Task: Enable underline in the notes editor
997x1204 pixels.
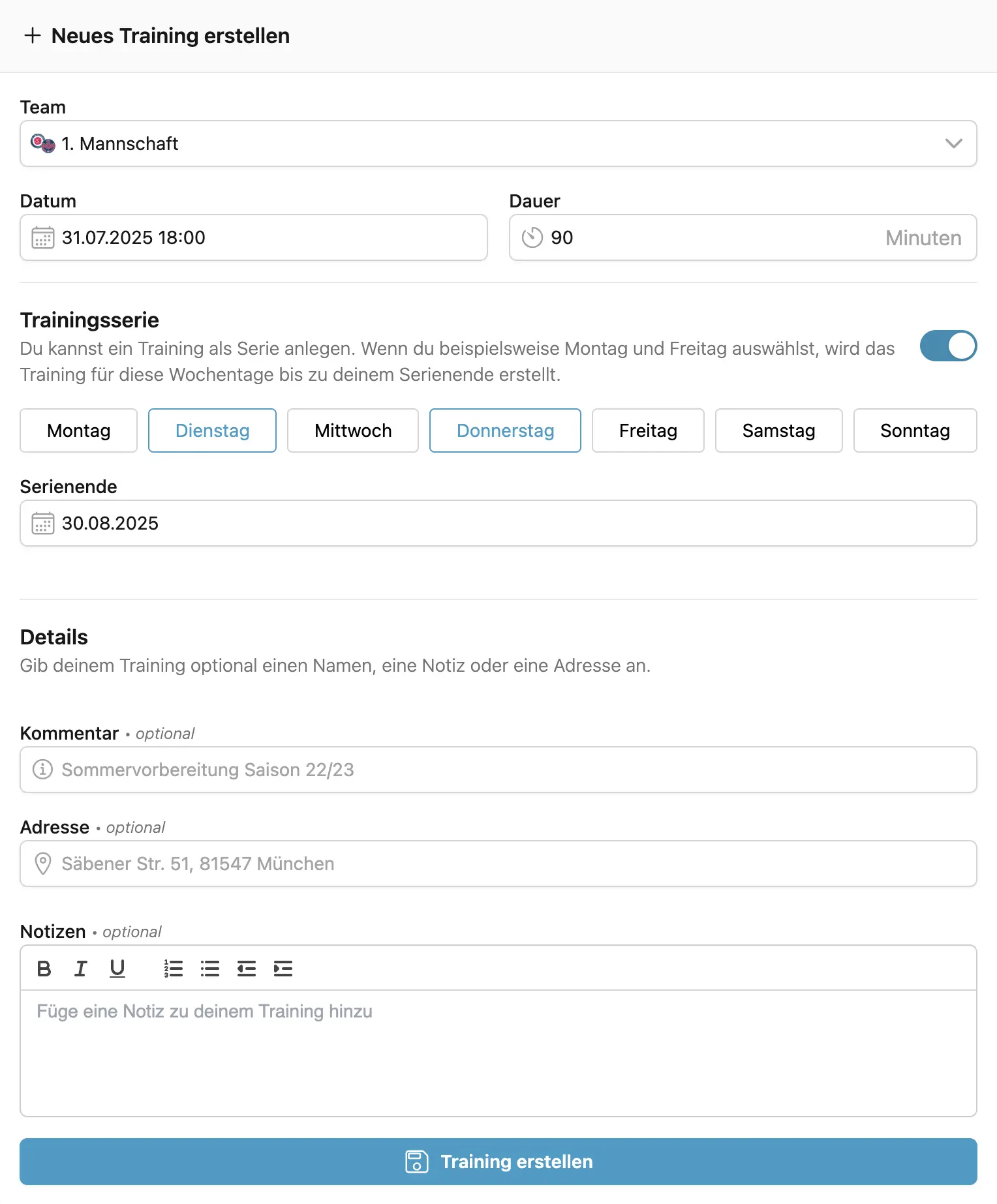Action: pyautogui.click(x=117, y=969)
